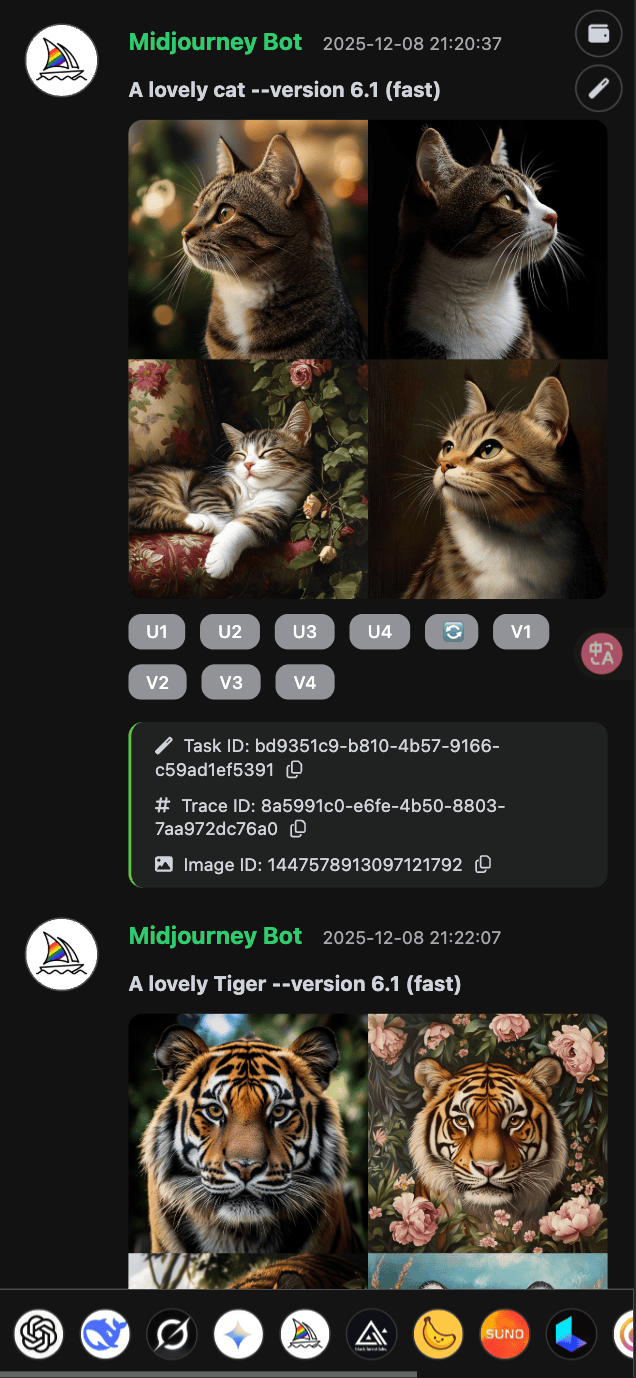636x1378 pixels.
Task: Click the pencil edit icon at top right
Action: coord(599,88)
